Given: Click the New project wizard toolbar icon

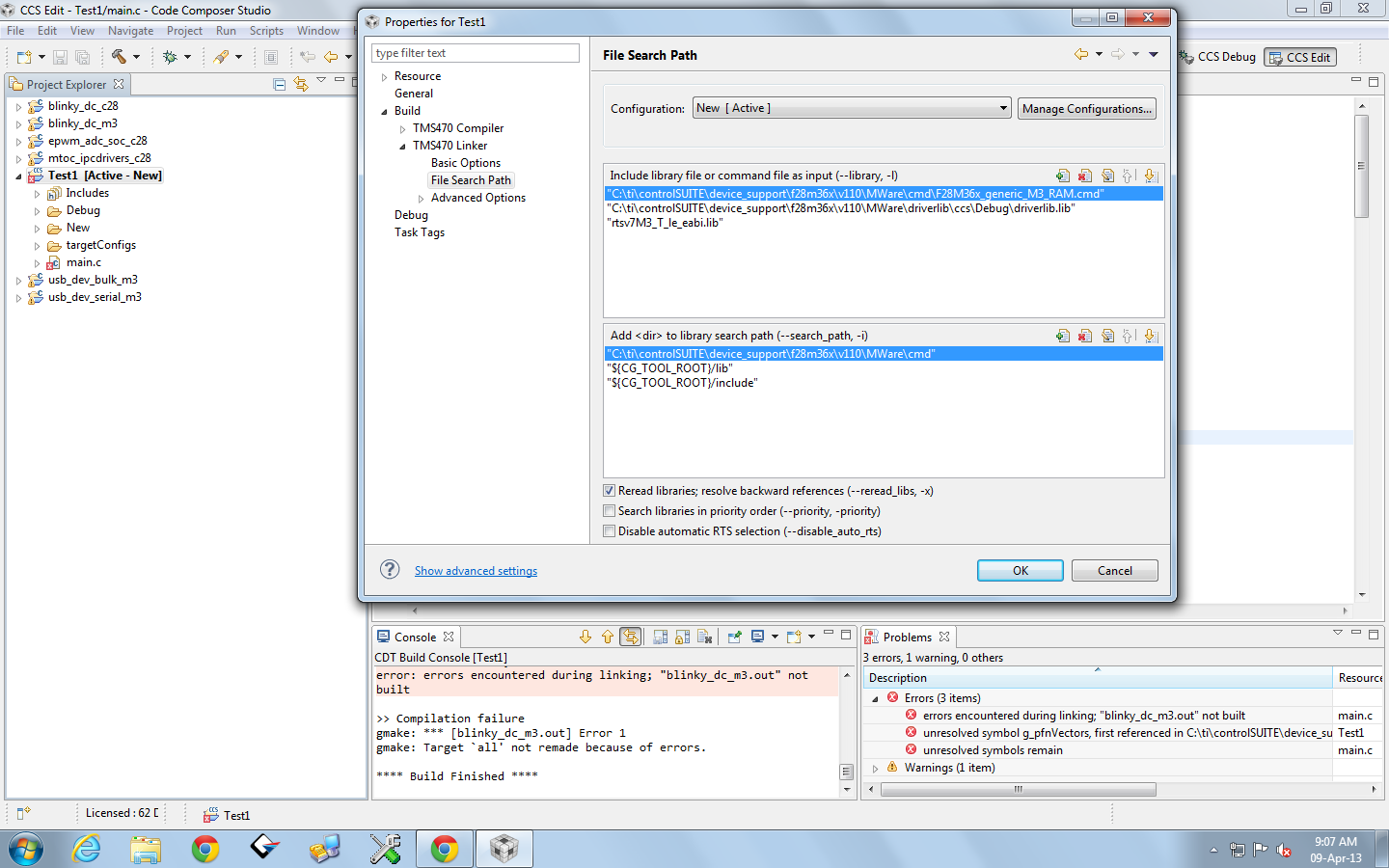Looking at the screenshot, I should click(x=24, y=57).
